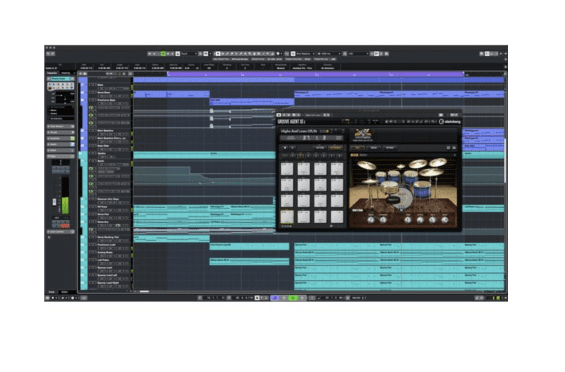This screenshot has height=372, width=565.
Task: Toggle the Groove Agent plugin bypass button
Action: click(279, 115)
